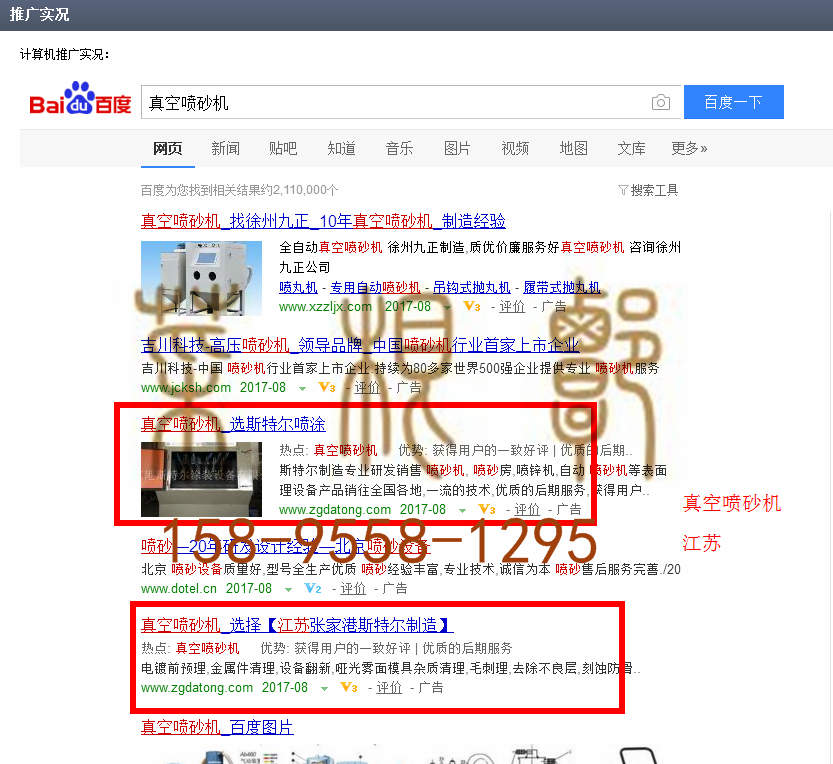Open 徐州九正 真空喷砂机 result title
The image size is (833, 764).
tap(323, 221)
